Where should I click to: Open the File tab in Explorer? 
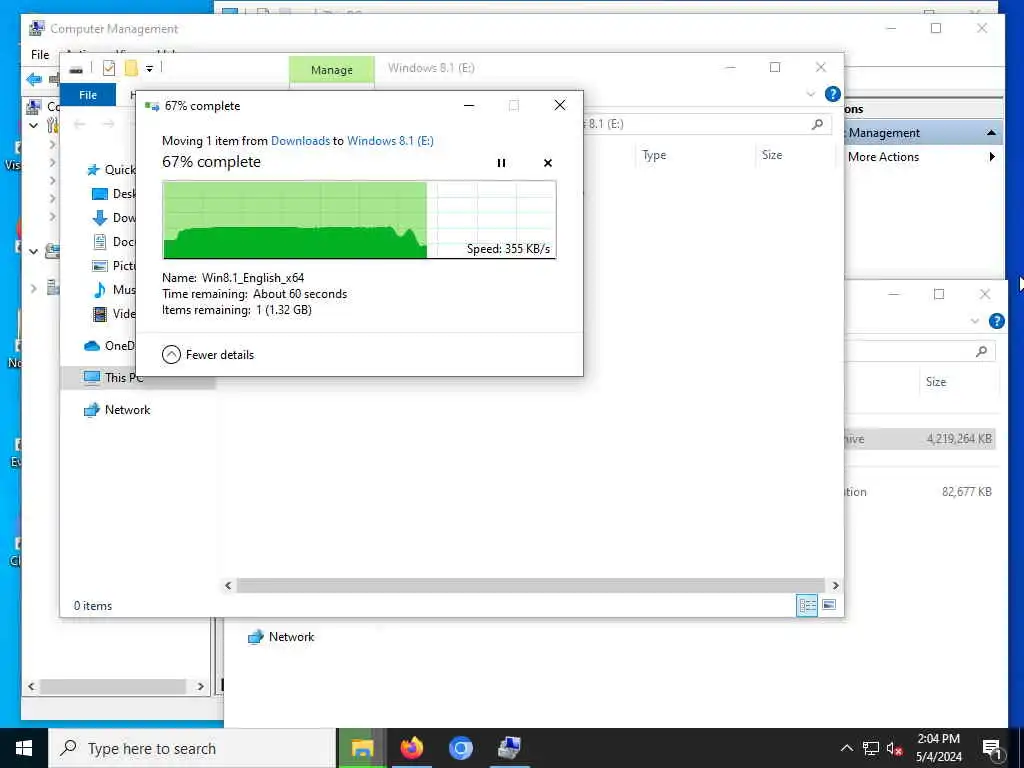[88, 95]
